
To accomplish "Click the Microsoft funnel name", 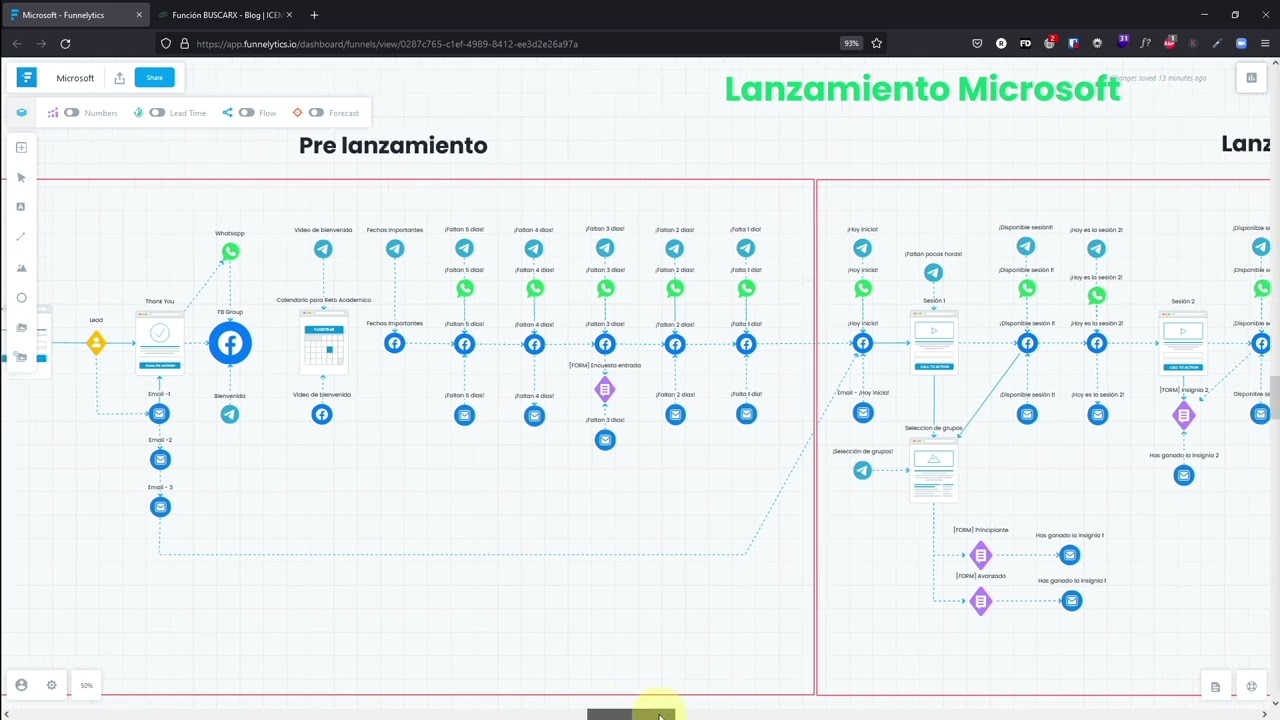I will pyautogui.click(x=75, y=78).
